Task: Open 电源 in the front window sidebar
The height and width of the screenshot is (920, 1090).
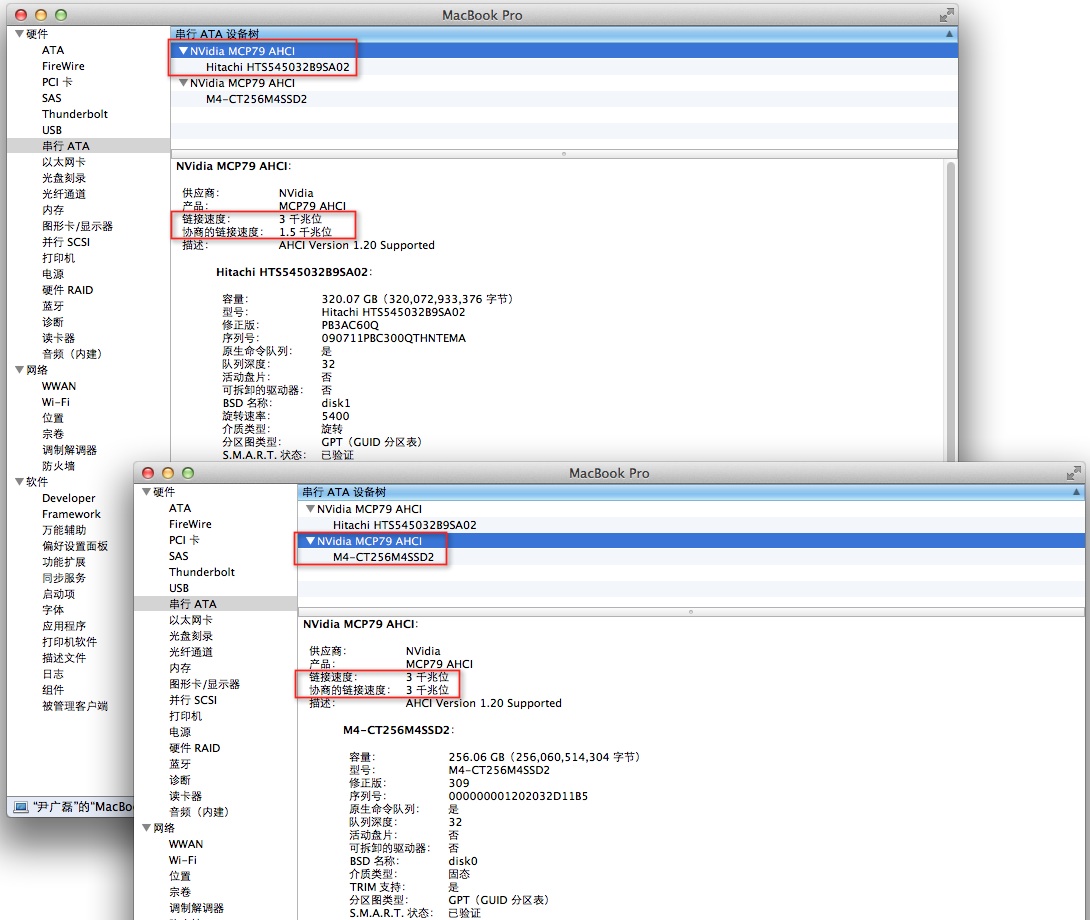Action: point(180,732)
